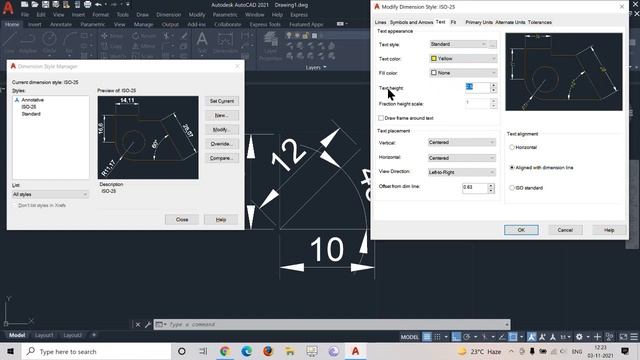
Task: Open Microsoft Edge from the taskbar
Action: tap(247, 351)
